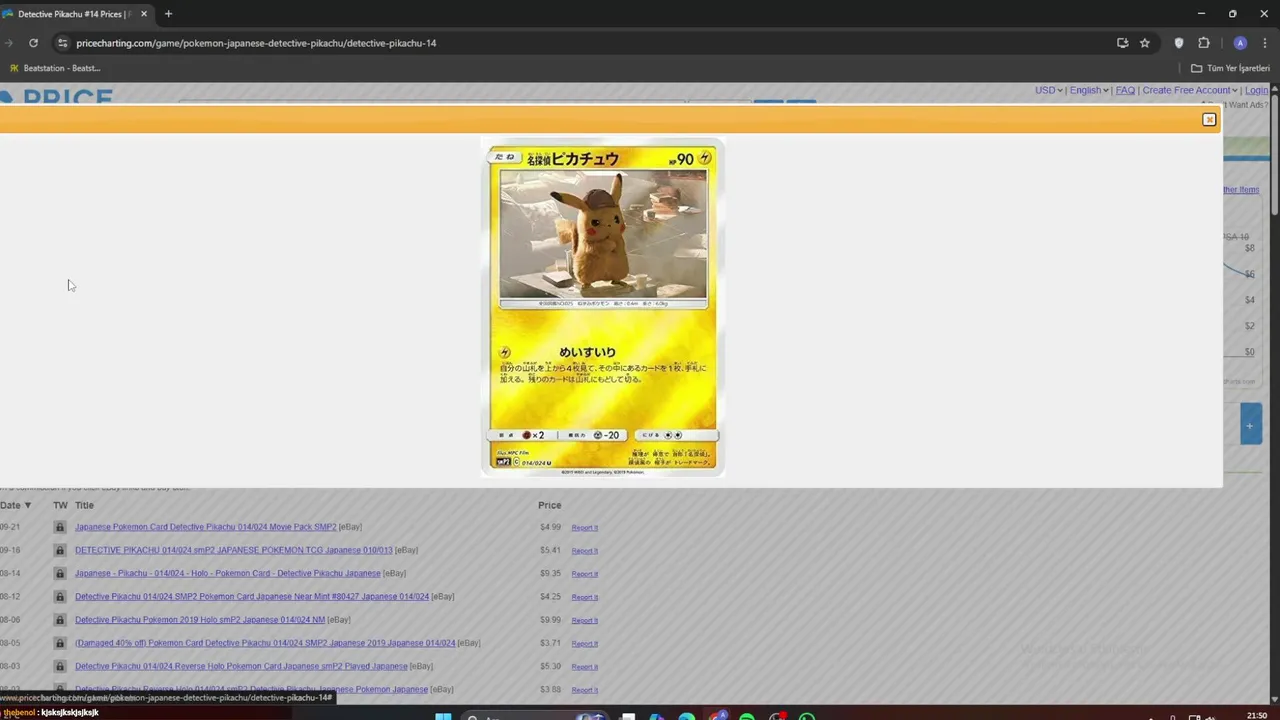Click the lock icon on the 08-14 row
Screen dimensions: 1280x720
point(60,574)
